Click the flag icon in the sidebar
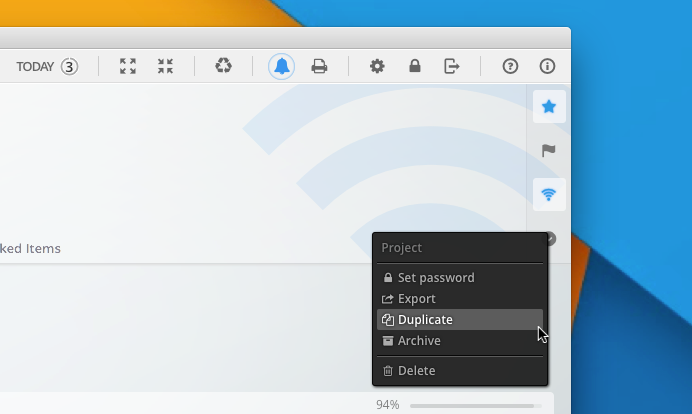The width and height of the screenshot is (692, 414). (549, 151)
